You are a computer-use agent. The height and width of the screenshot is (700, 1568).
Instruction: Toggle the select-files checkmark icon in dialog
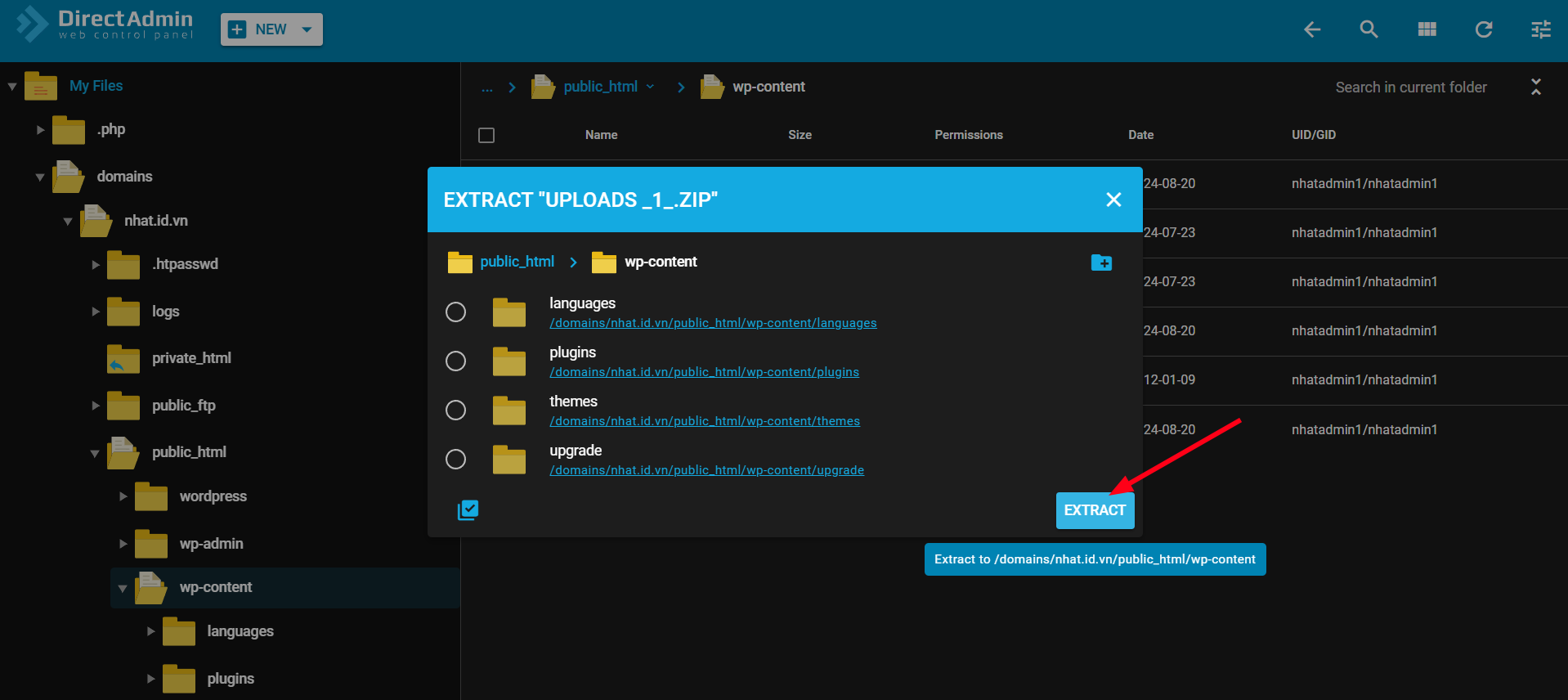tap(468, 510)
